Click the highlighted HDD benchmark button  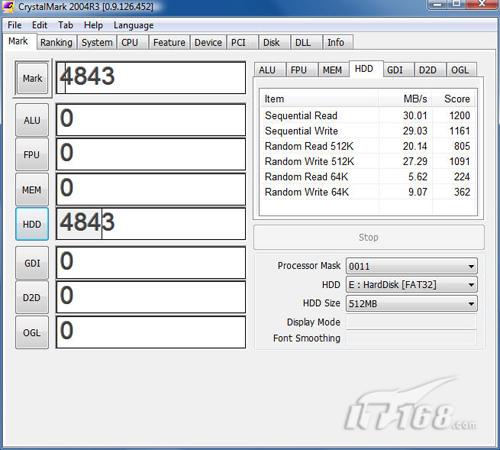32,224
